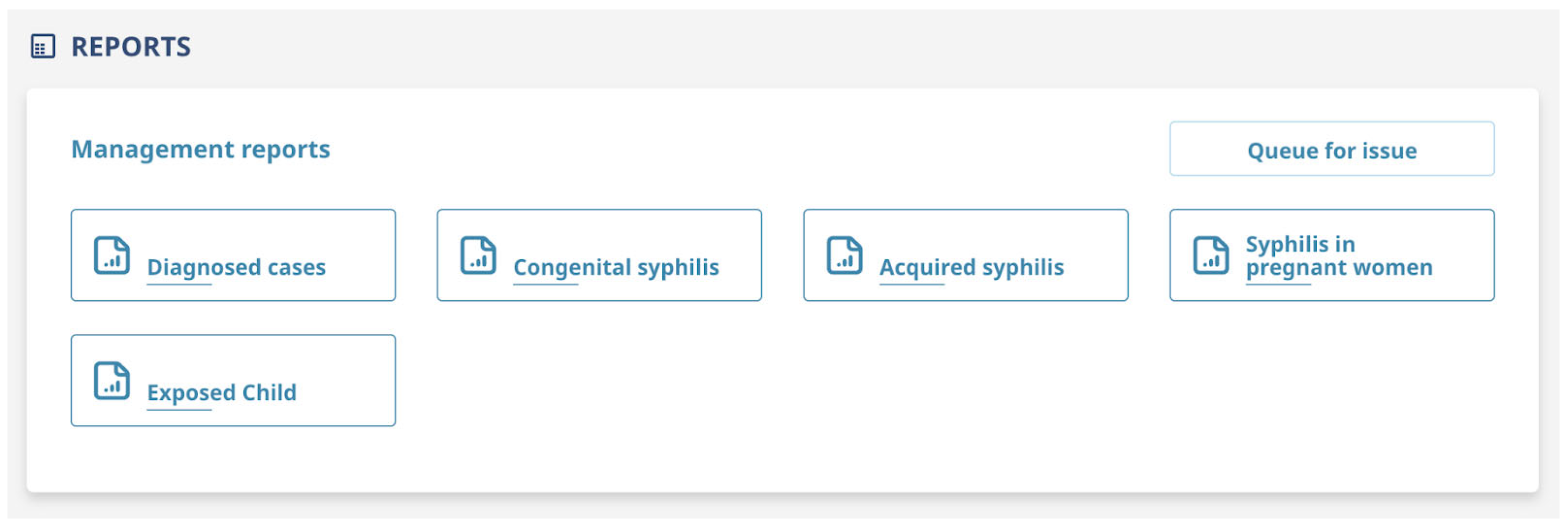Click the chart-file icon beside Diagnosed cases

click(x=111, y=255)
